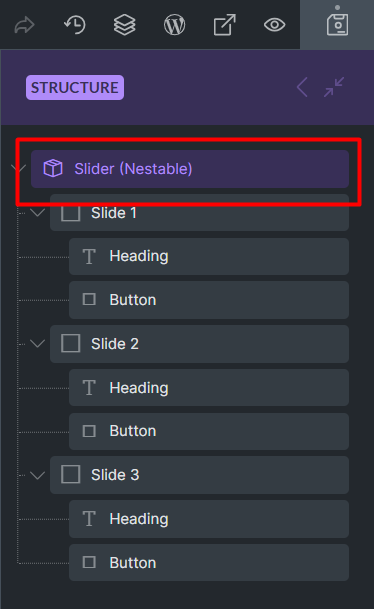The height and width of the screenshot is (609, 374).
Task: Click the left chevron in Structure header
Action: pos(302,87)
